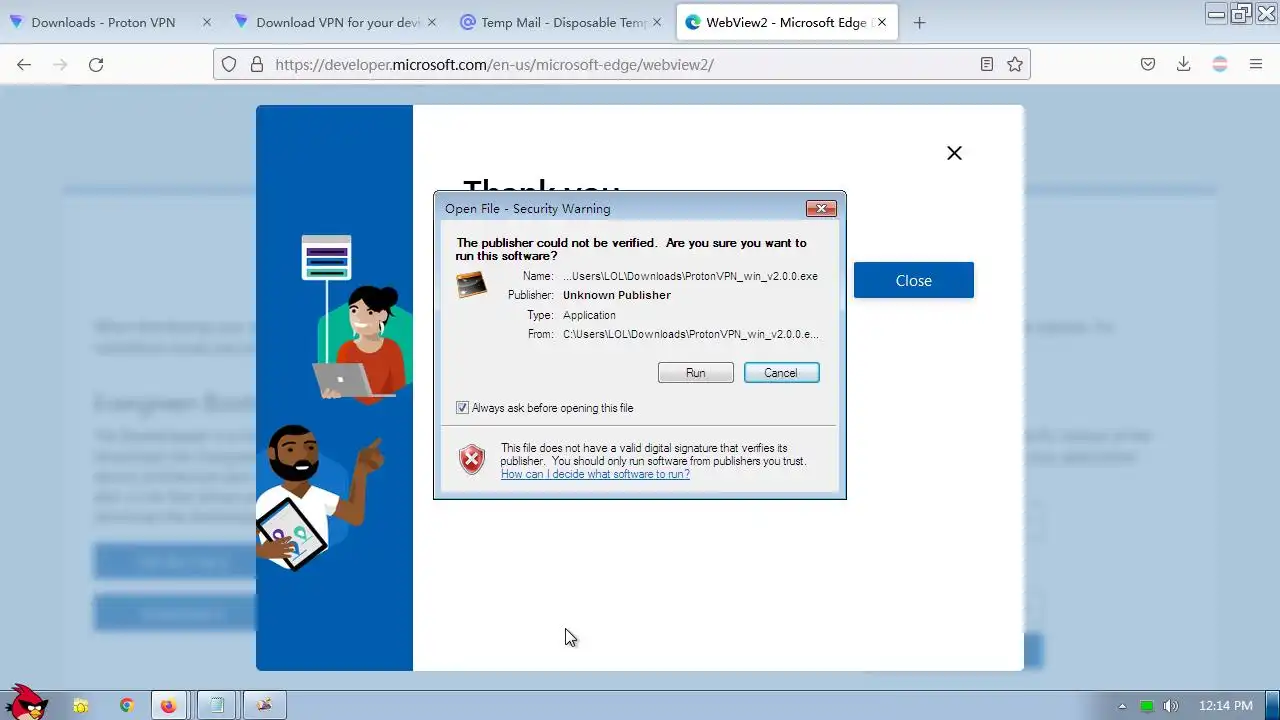Restore down the Firefox window

[1241, 13]
